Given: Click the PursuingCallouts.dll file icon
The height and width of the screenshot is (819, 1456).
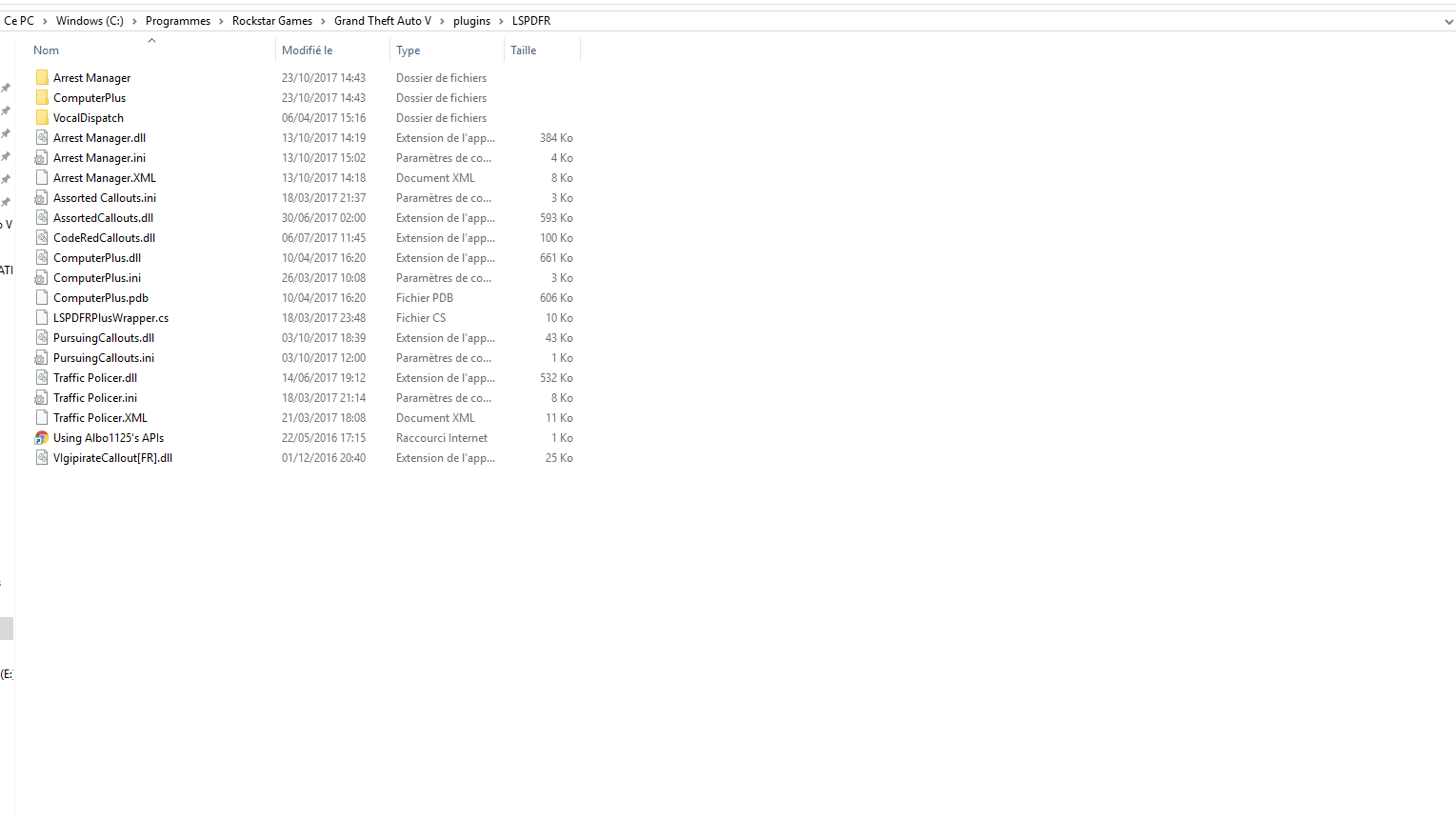Looking at the screenshot, I should [42, 338].
